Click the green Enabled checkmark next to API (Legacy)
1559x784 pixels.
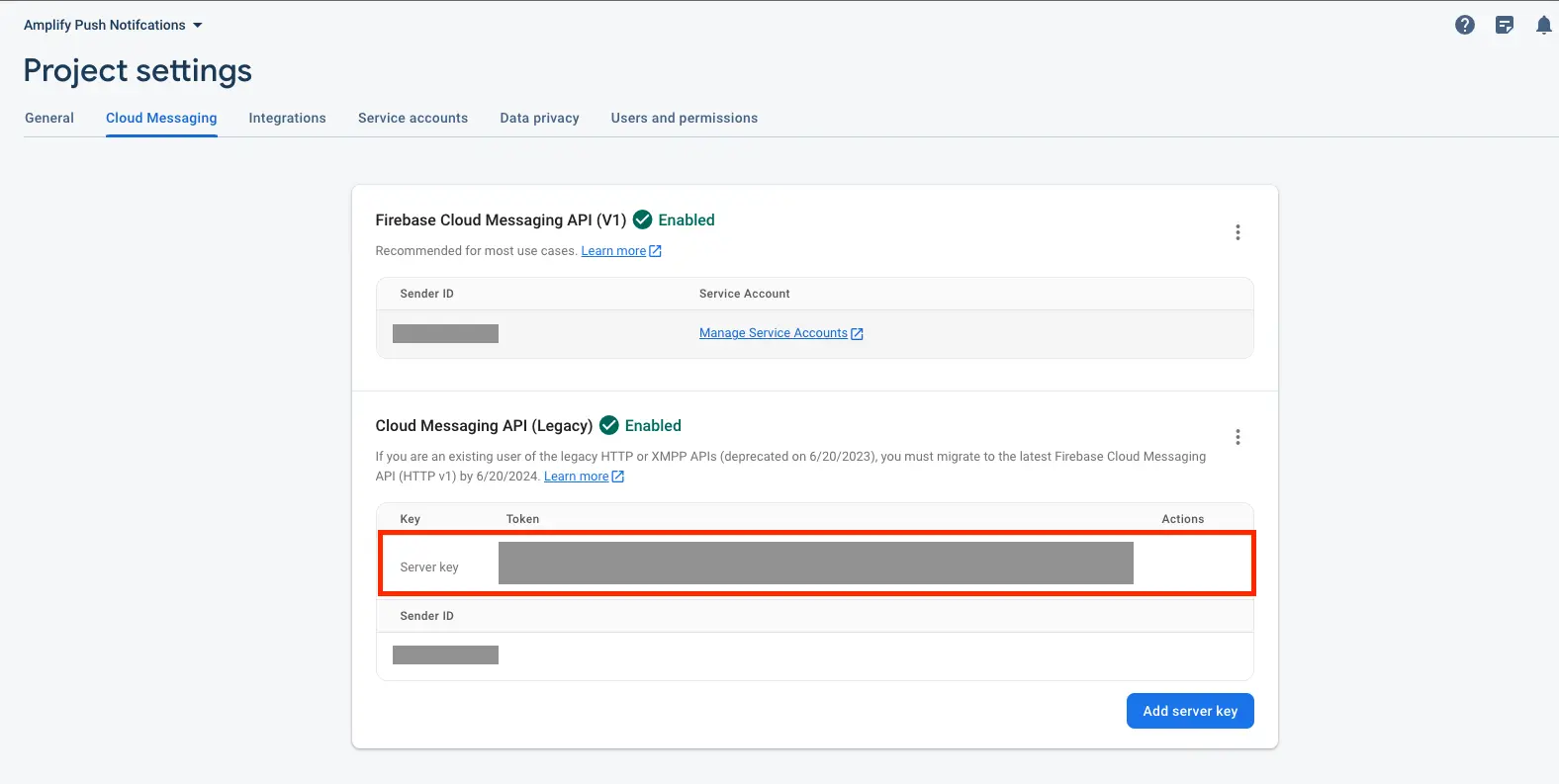coord(609,425)
